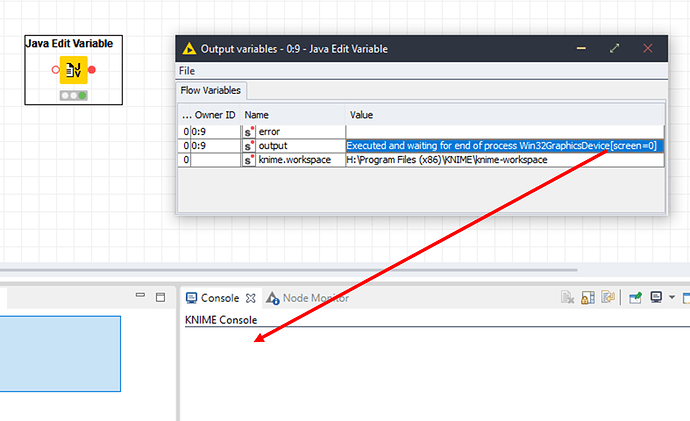Image resolution: width=690 pixels, height=421 pixels.
Task: Click the Java Edit Variable output port
Action: 92,70
